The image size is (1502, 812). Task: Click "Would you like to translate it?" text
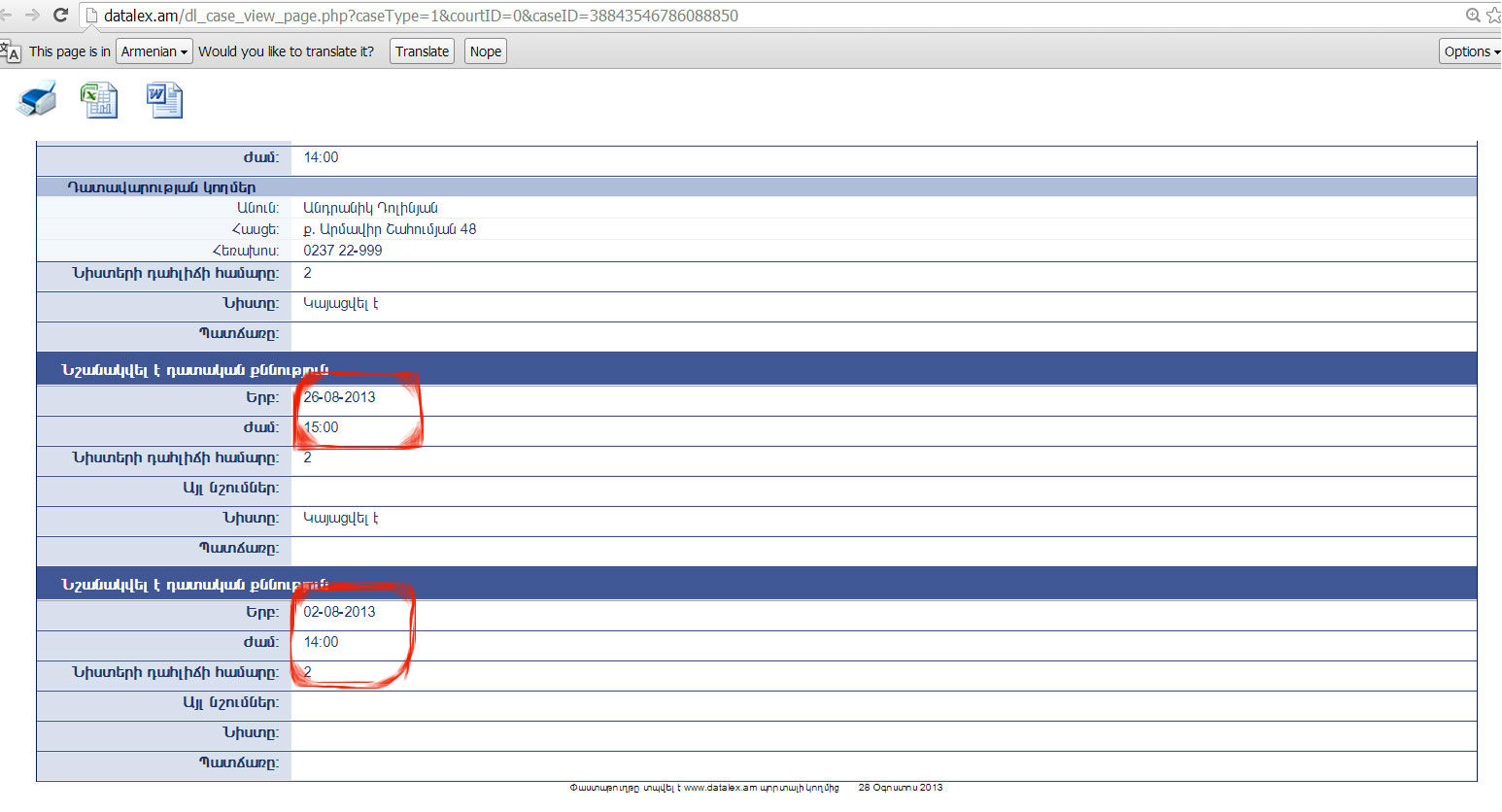(x=286, y=51)
